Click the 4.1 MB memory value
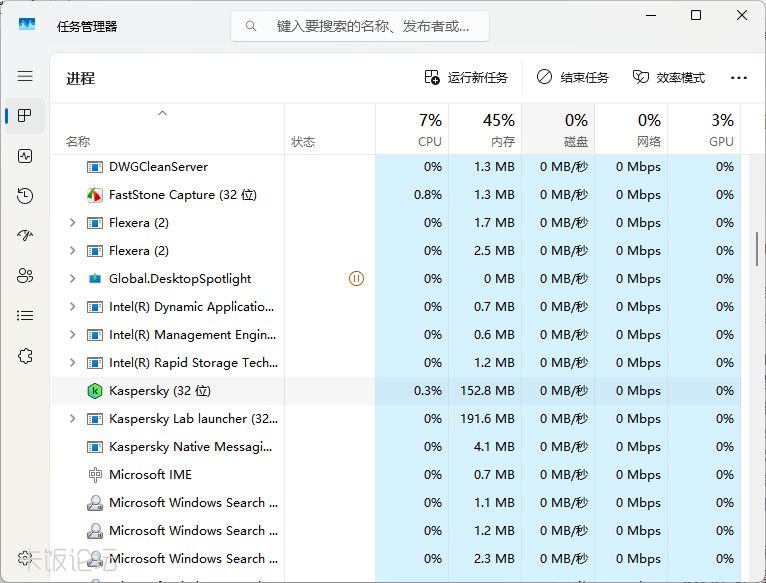 (x=494, y=447)
